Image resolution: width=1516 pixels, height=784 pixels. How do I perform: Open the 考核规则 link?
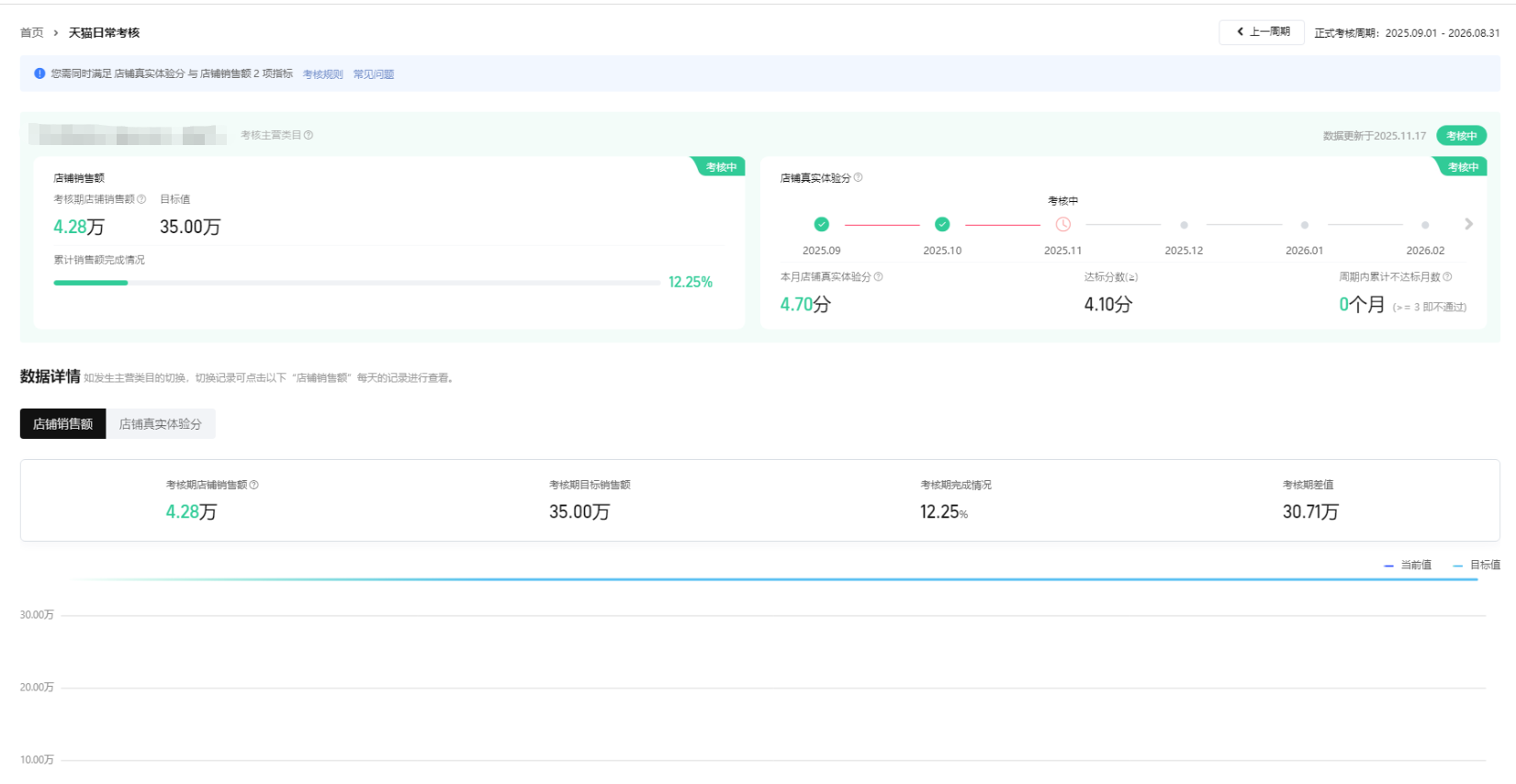(x=322, y=74)
